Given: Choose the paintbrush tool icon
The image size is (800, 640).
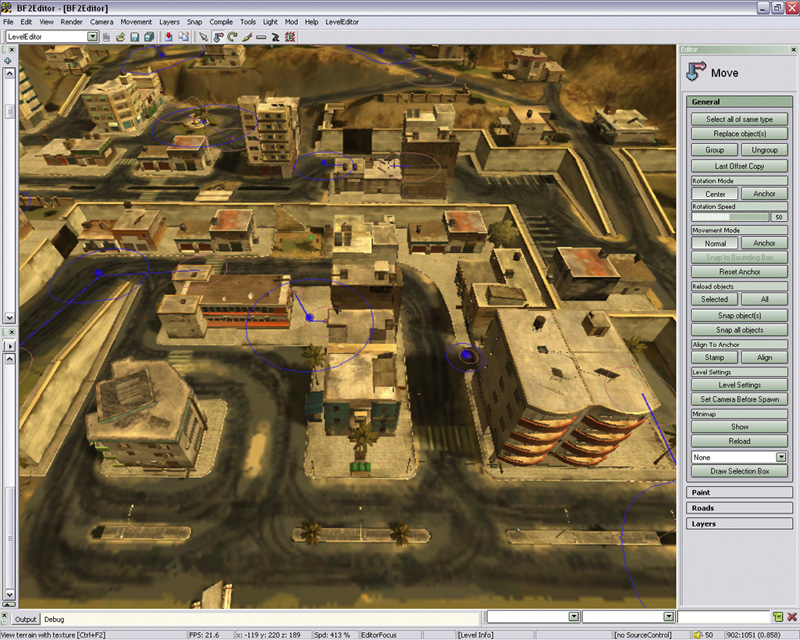Looking at the screenshot, I should tap(247, 37).
